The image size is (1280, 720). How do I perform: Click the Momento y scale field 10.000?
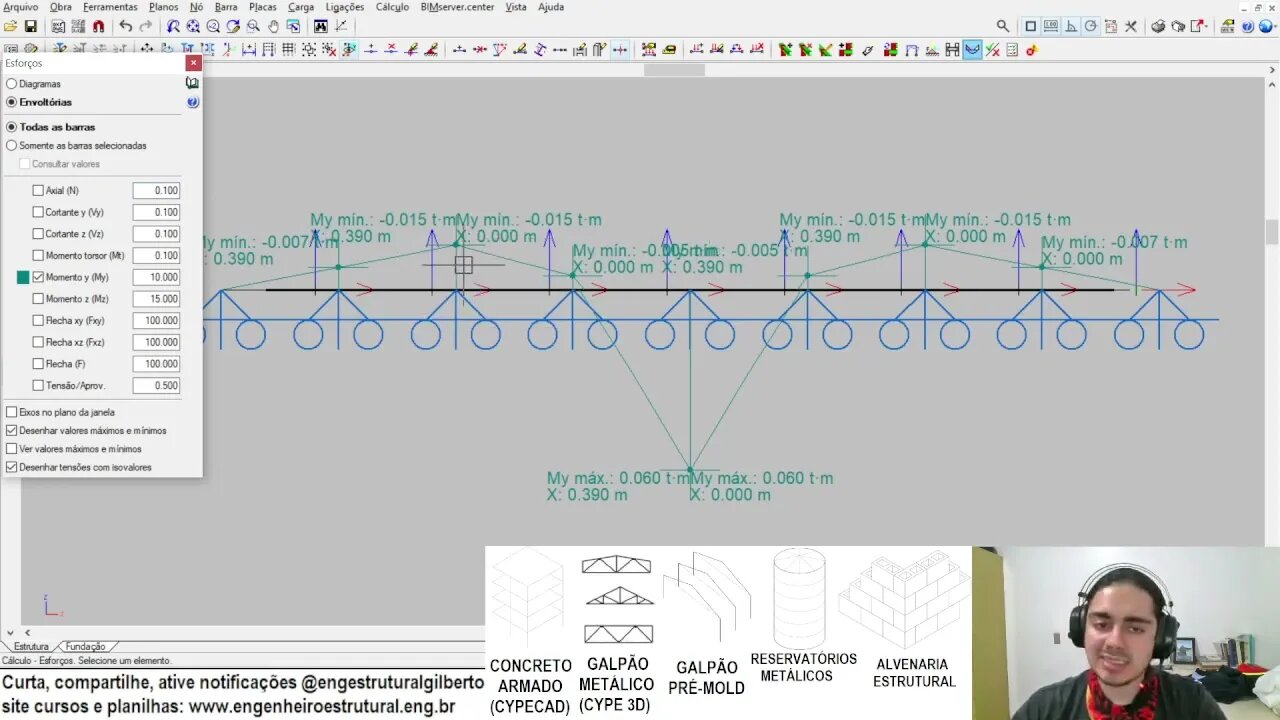click(x=156, y=277)
